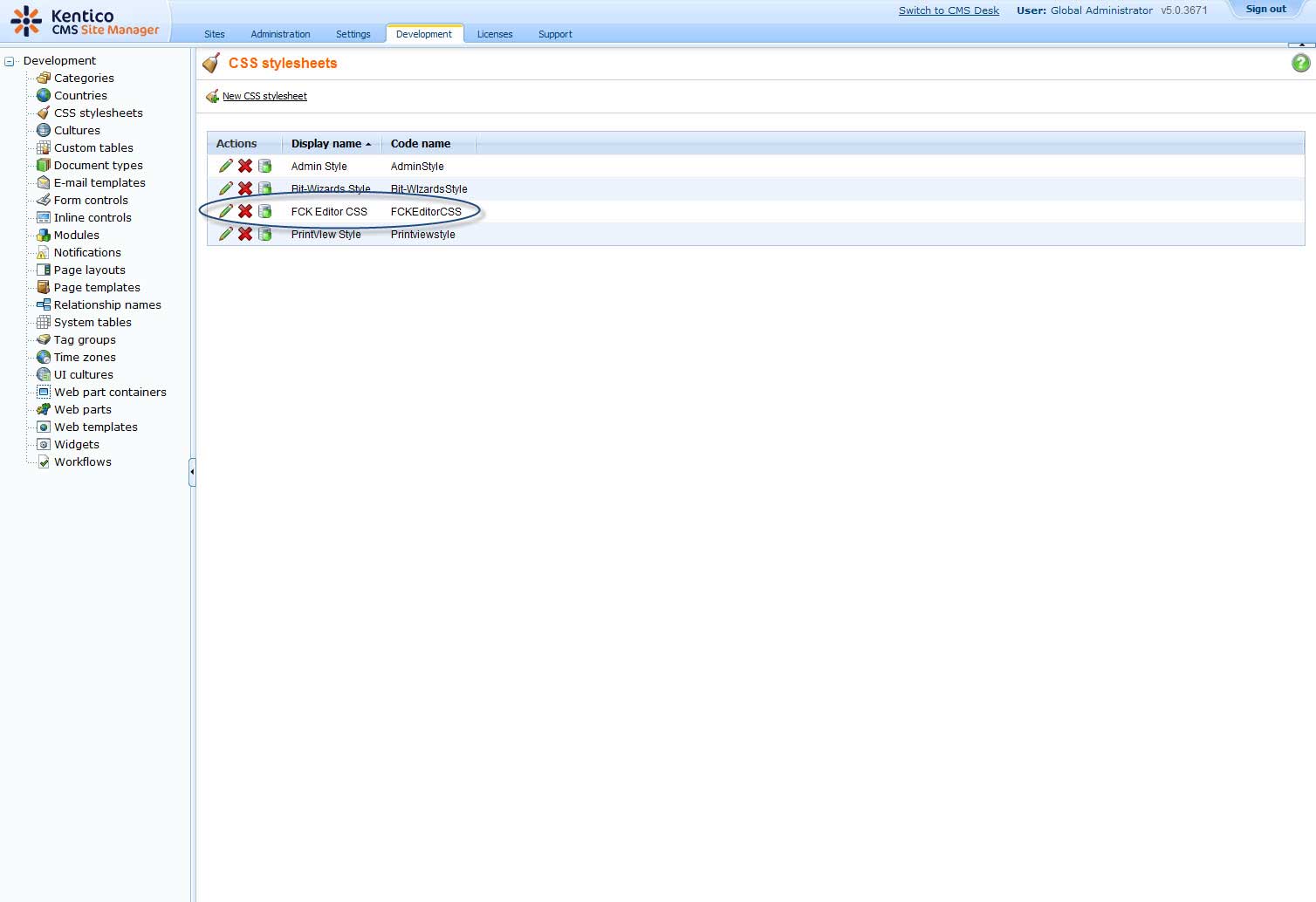Screen dimensions: 1316x902
Task: Delete the PrintView Style stylesheet
Action: pos(245,234)
